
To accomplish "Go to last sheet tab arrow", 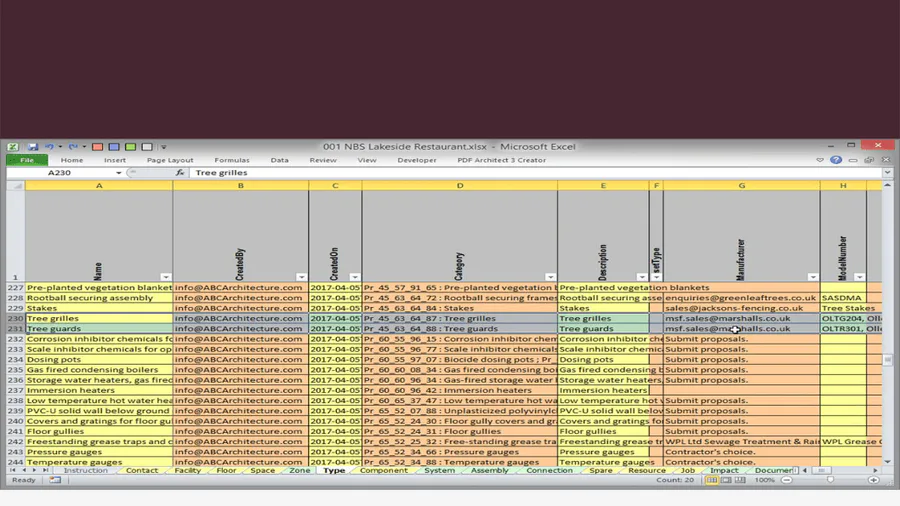I will coord(45,470).
